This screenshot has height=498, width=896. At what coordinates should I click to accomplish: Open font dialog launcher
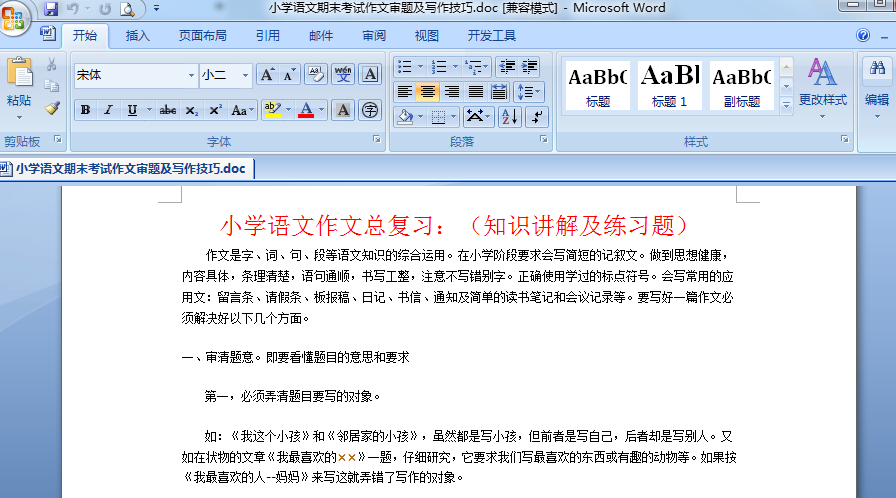(377, 139)
